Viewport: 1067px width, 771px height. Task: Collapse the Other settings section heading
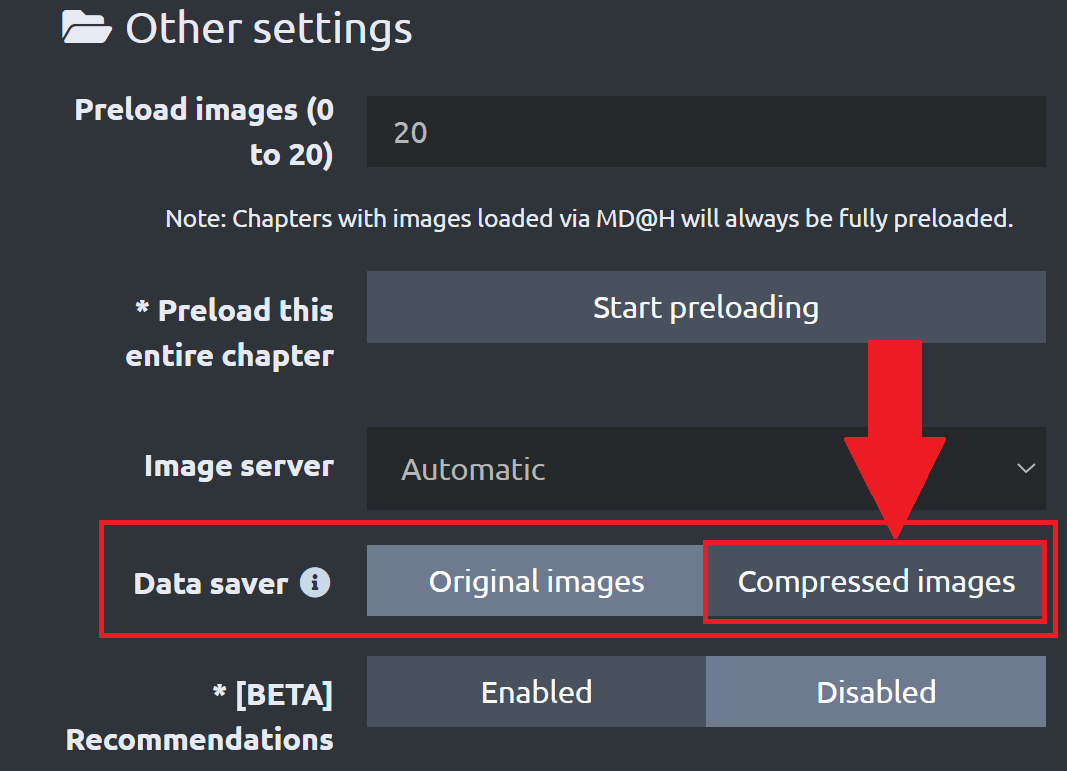pyautogui.click(x=268, y=28)
